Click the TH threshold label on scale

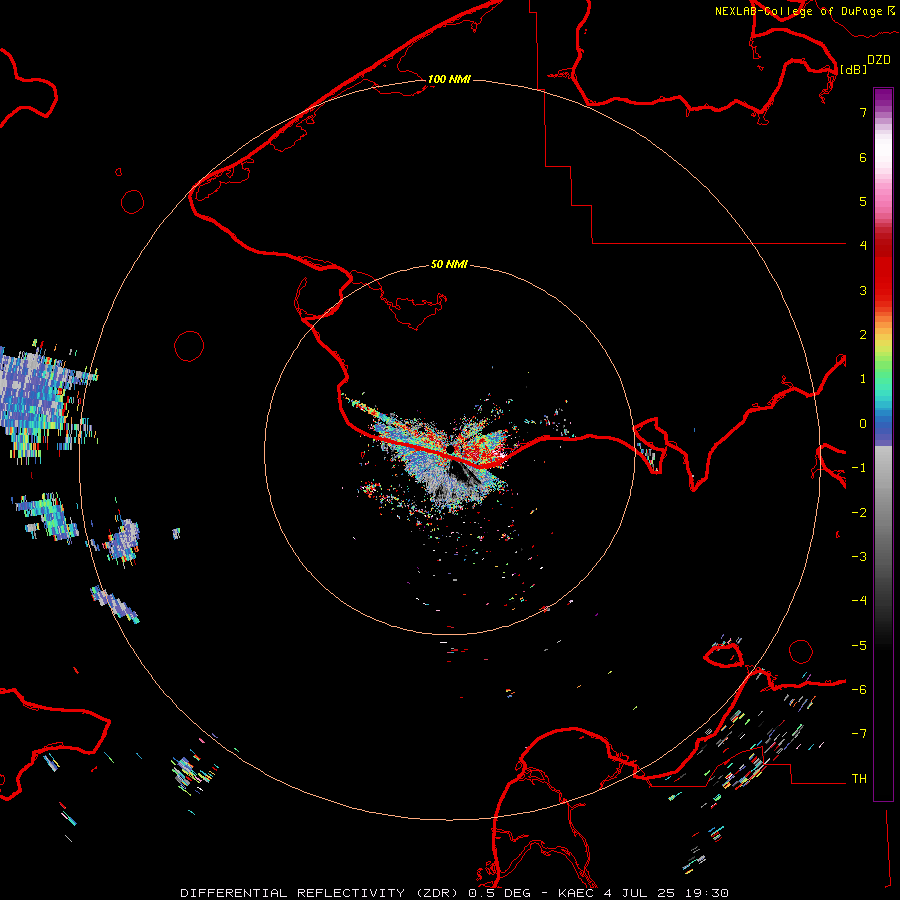pos(859,779)
